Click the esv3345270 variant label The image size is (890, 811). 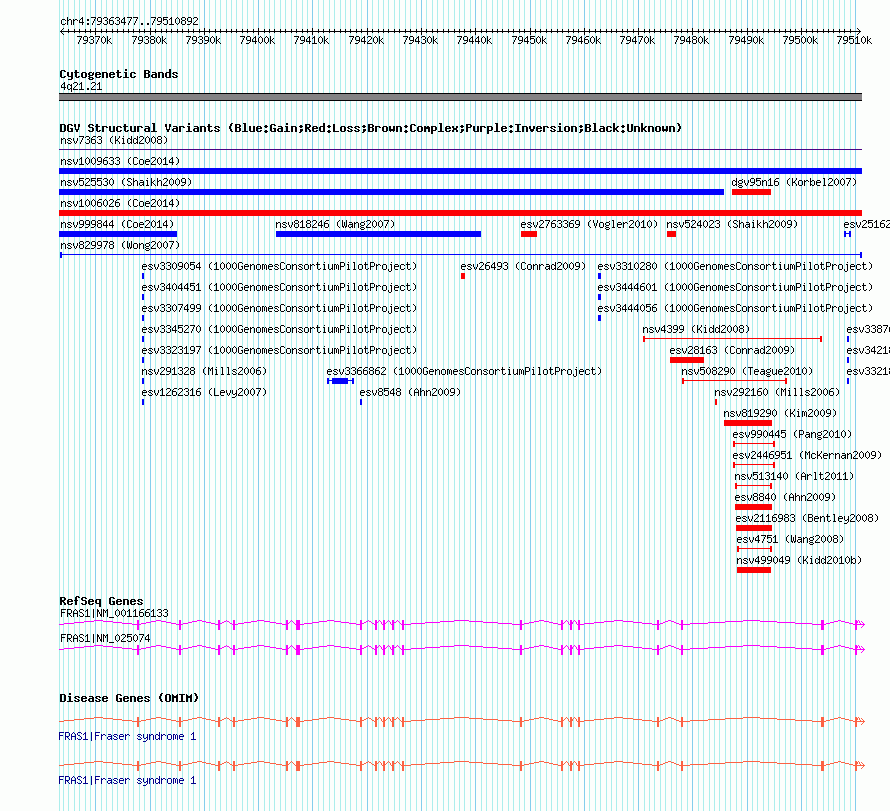279,329
